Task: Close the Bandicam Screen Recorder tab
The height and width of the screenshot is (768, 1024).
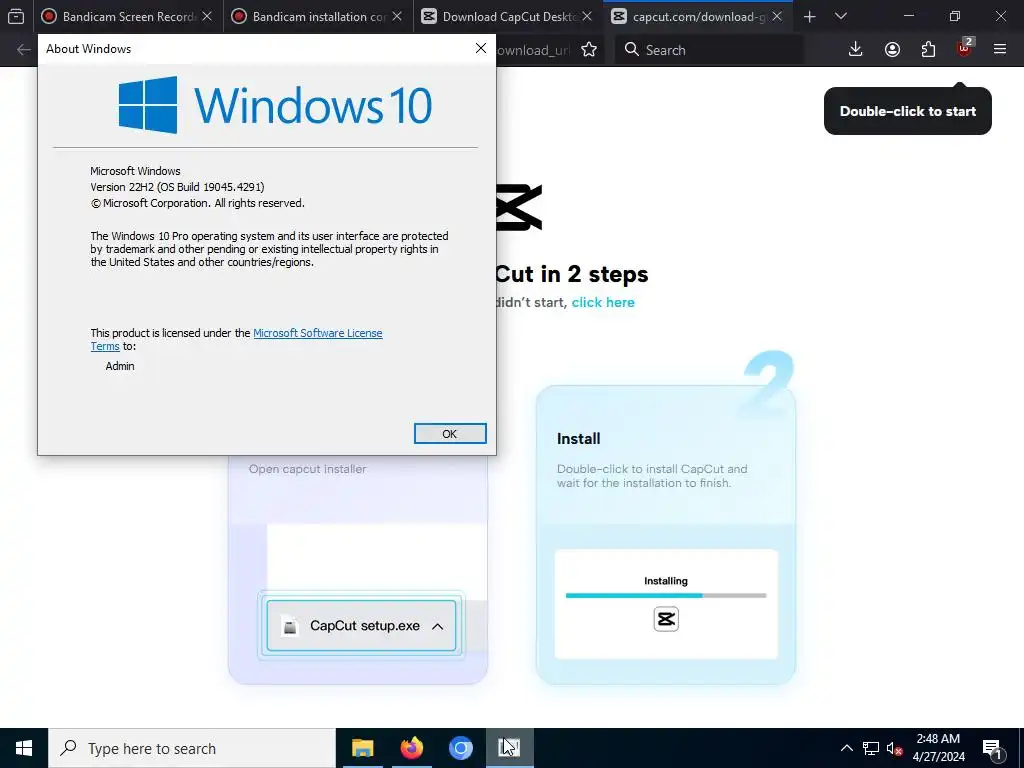Action: [207, 16]
